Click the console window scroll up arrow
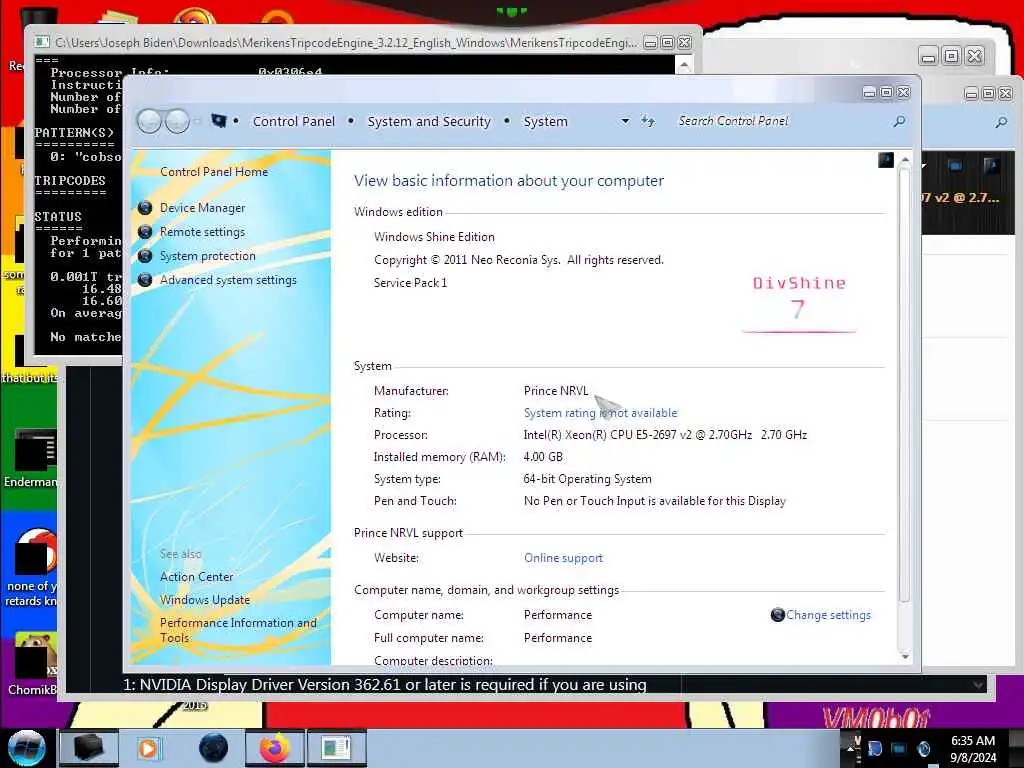This screenshot has height=768, width=1024. pos(684,64)
